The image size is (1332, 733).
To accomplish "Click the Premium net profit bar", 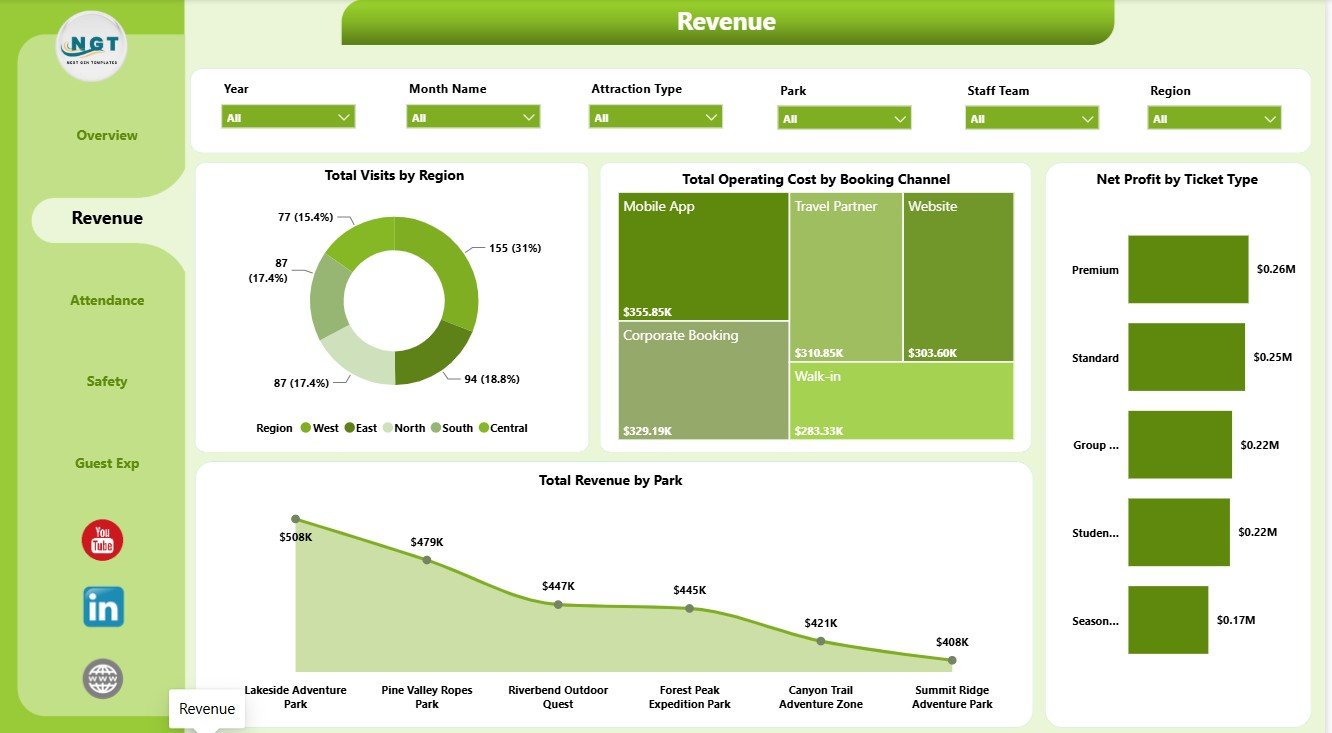I will point(1188,269).
